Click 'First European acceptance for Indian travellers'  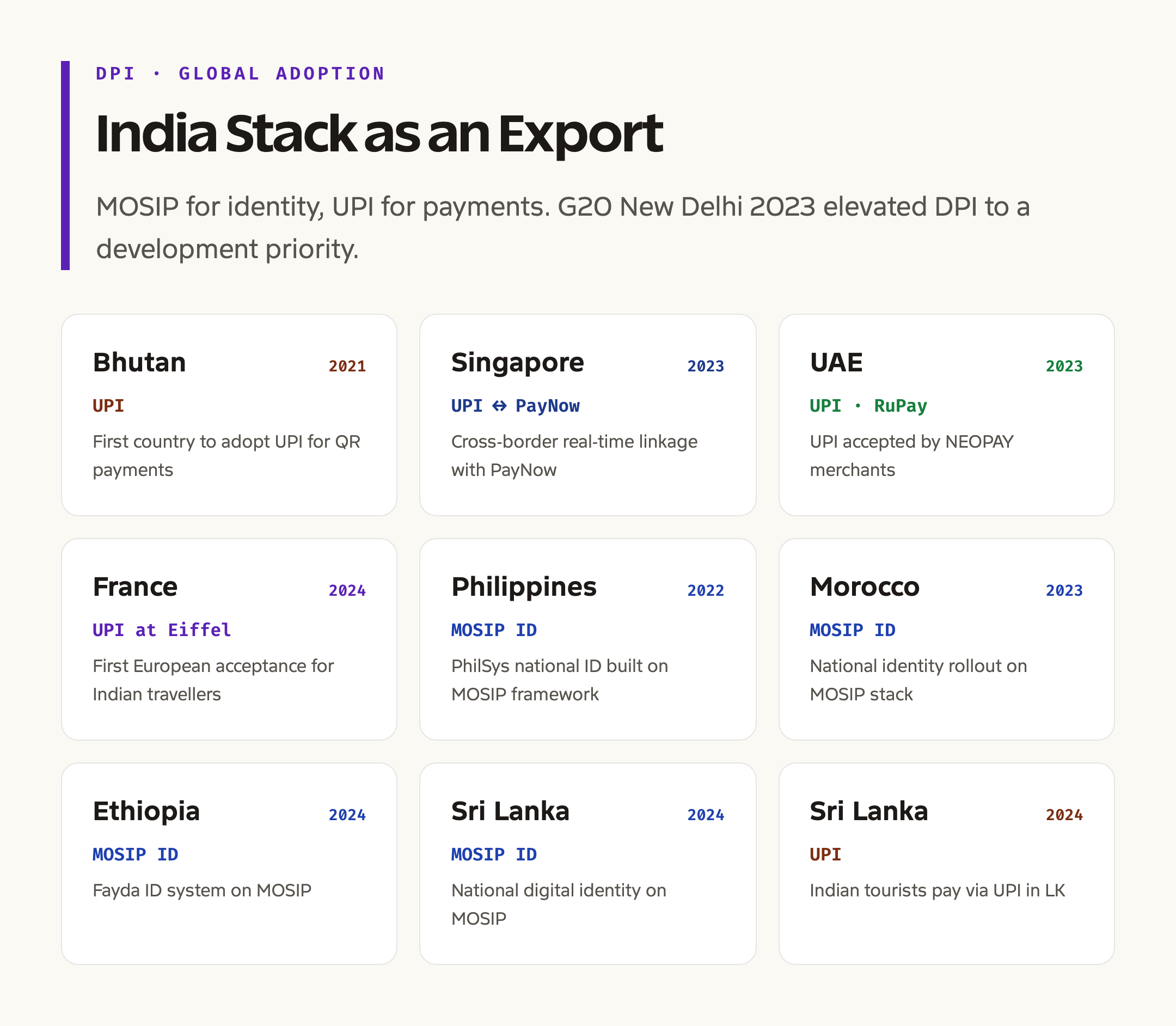click(x=213, y=680)
